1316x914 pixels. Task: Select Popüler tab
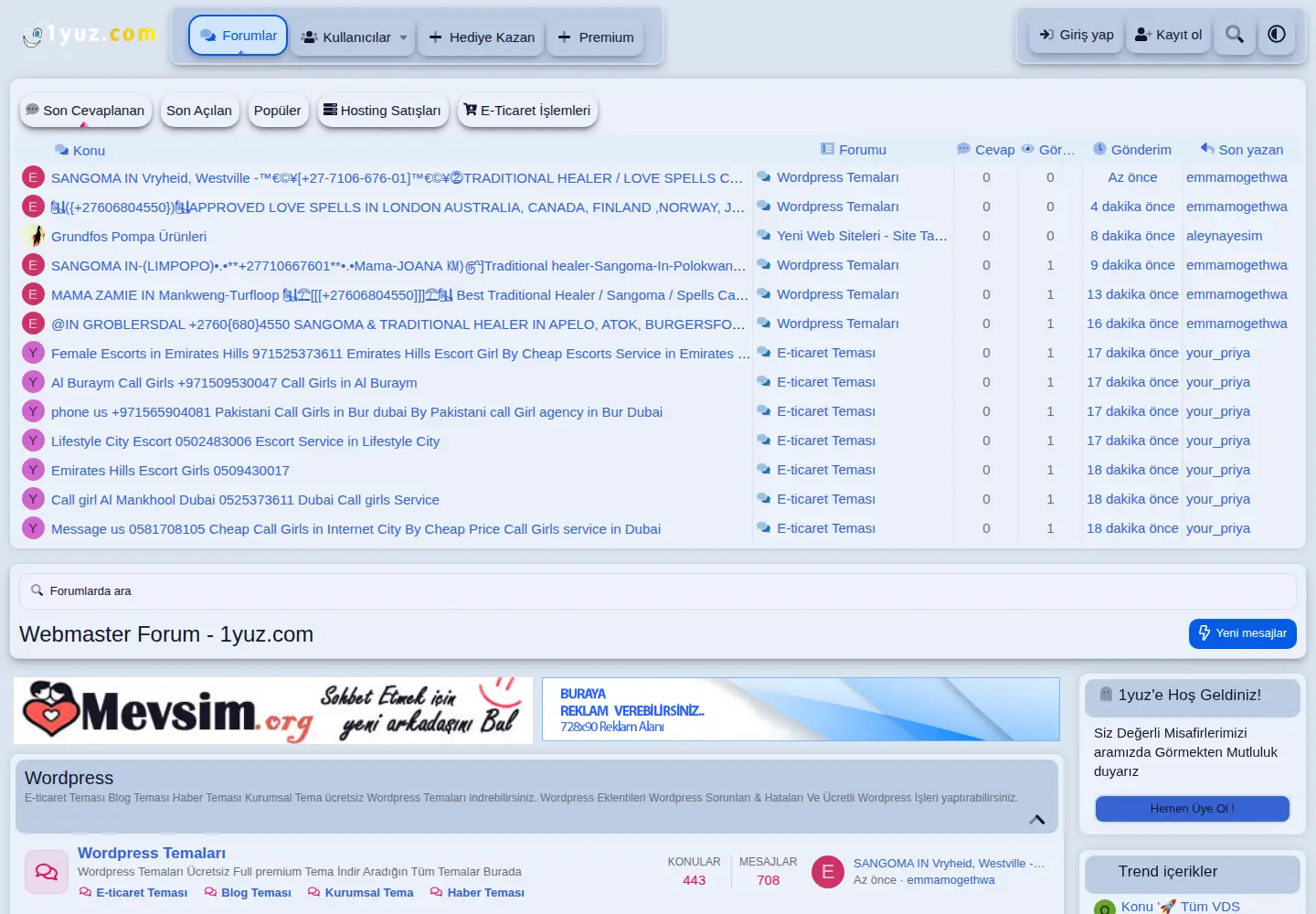coord(278,111)
